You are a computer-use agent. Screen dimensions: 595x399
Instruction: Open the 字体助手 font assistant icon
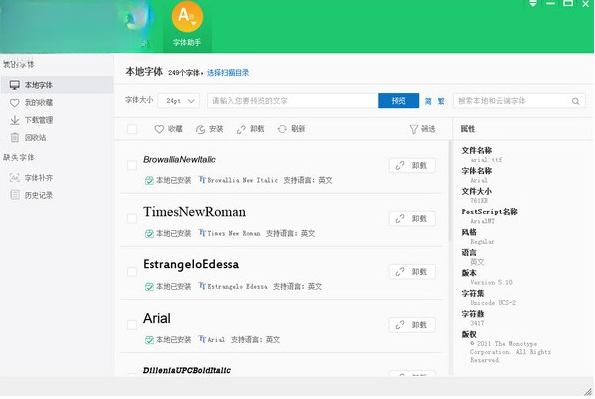tap(187, 17)
